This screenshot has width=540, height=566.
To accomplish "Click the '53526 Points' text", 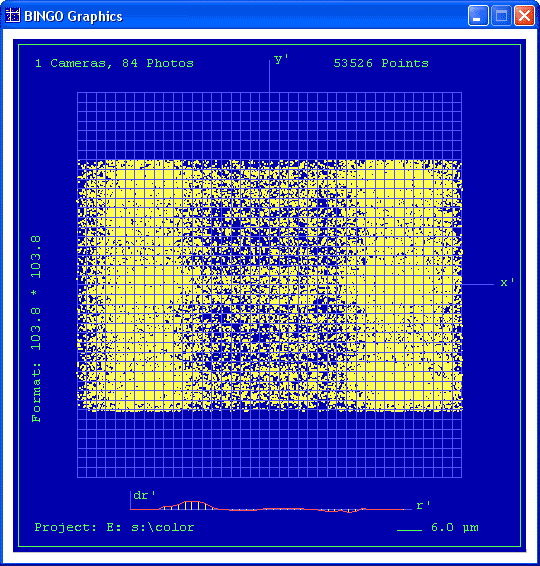I will pos(381,64).
